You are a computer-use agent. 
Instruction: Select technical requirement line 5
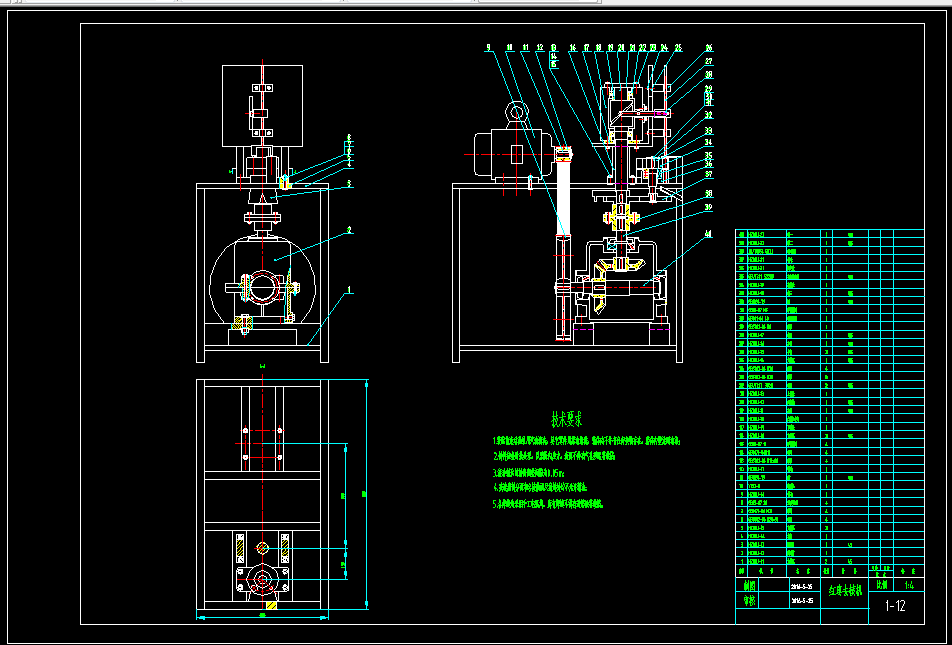pos(548,503)
